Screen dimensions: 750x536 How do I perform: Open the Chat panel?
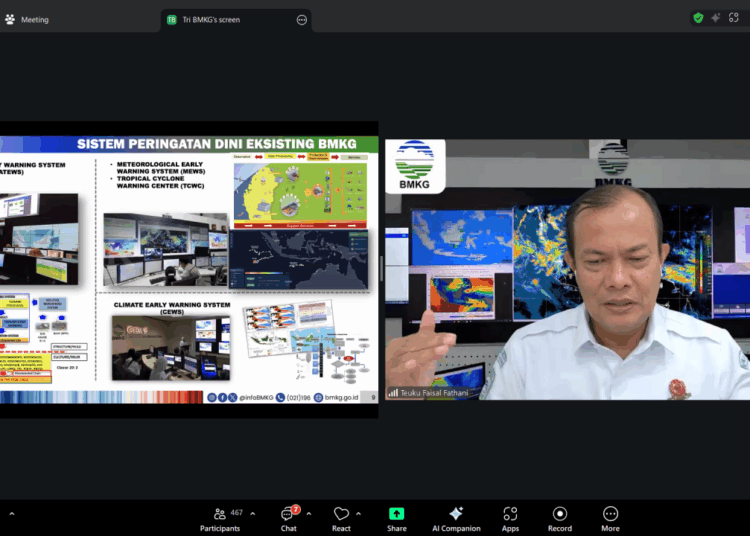point(288,519)
